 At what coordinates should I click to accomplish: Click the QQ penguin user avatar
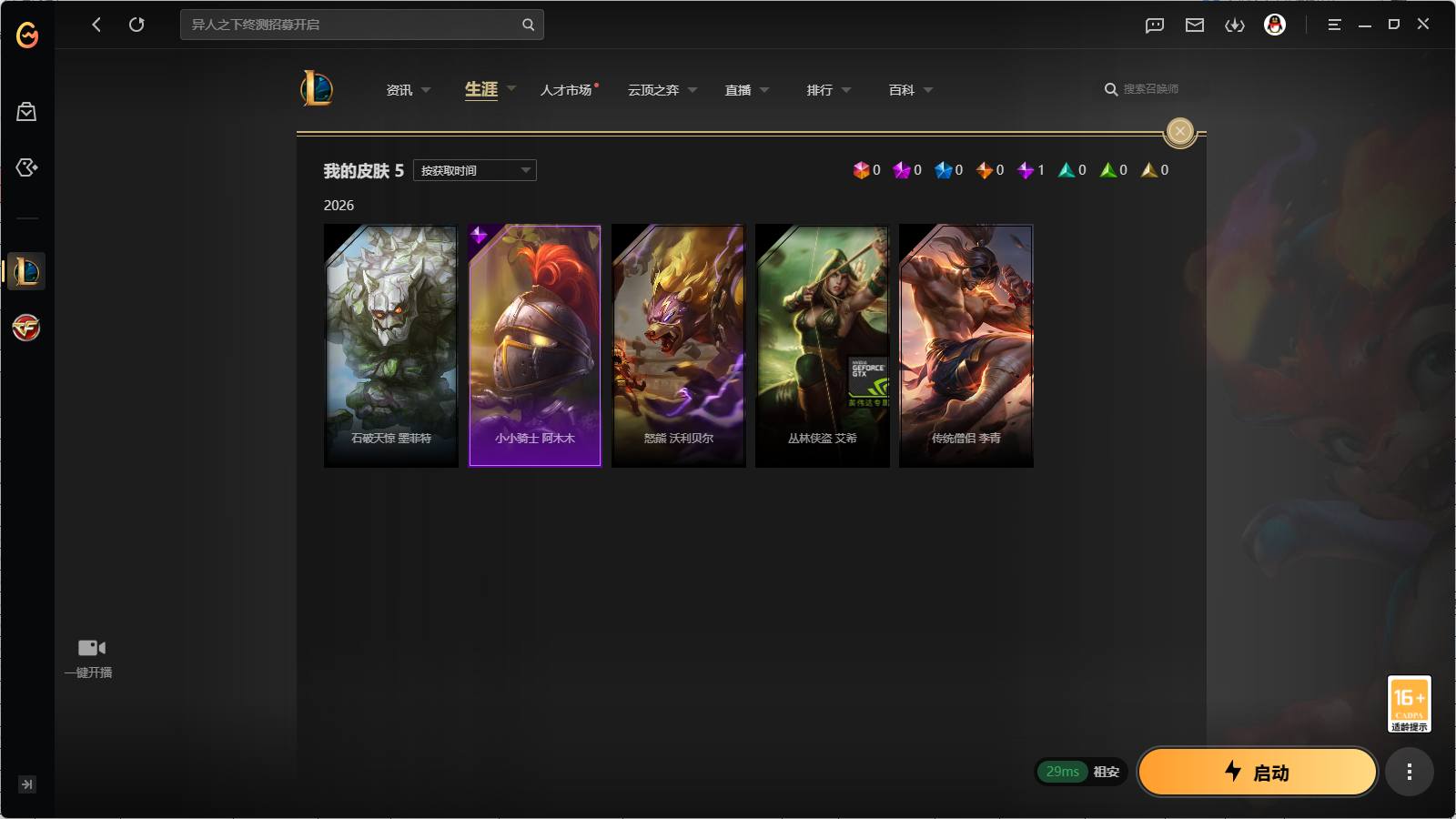click(x=1275, y=25)
